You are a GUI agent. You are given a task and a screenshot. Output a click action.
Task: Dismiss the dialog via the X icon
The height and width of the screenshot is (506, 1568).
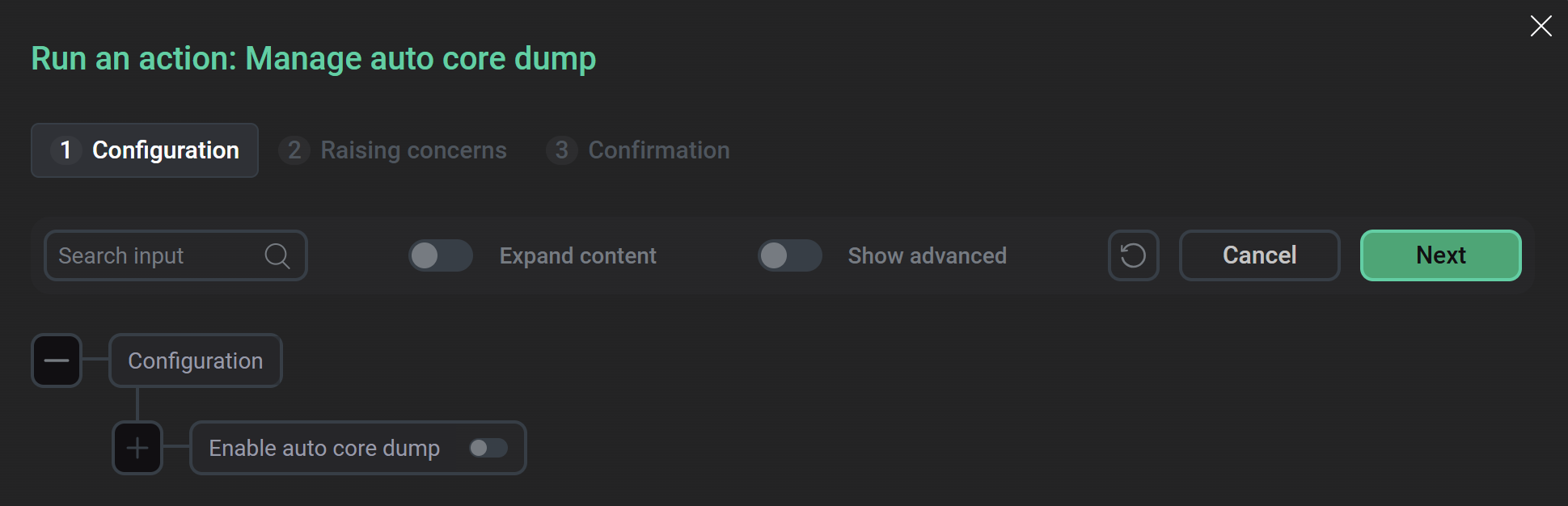coord(1541,25)
